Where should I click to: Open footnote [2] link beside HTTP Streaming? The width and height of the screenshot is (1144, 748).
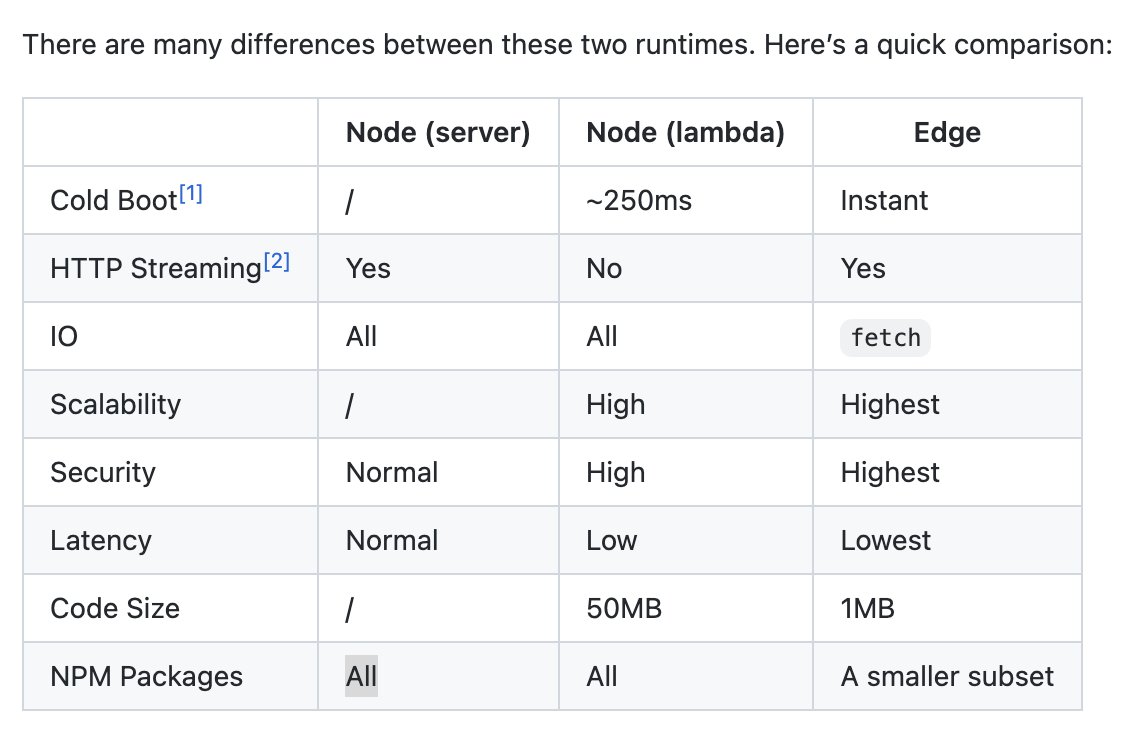tap(277, 261)
